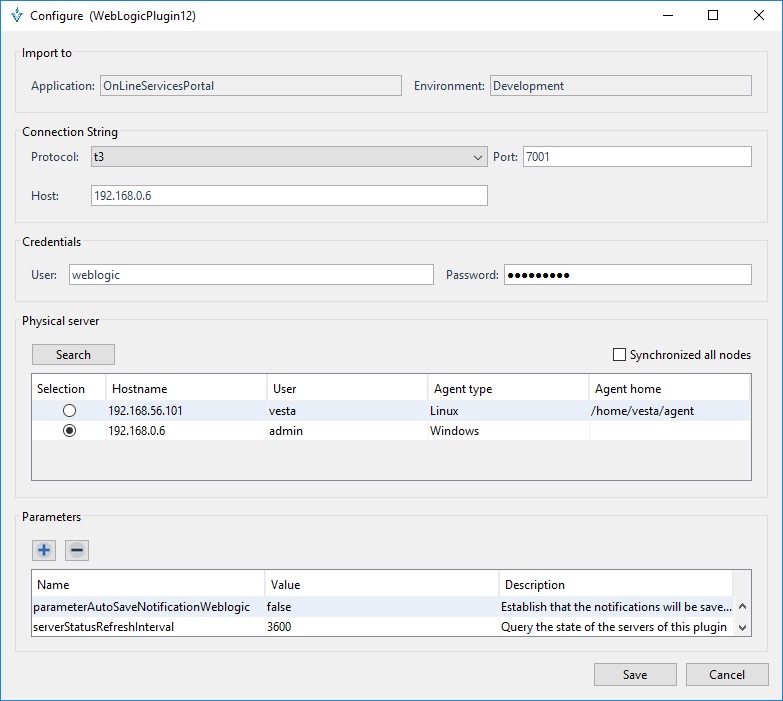Click the Port input field
The height and width of the screenshot is (701, 783).
click(637, 157)
